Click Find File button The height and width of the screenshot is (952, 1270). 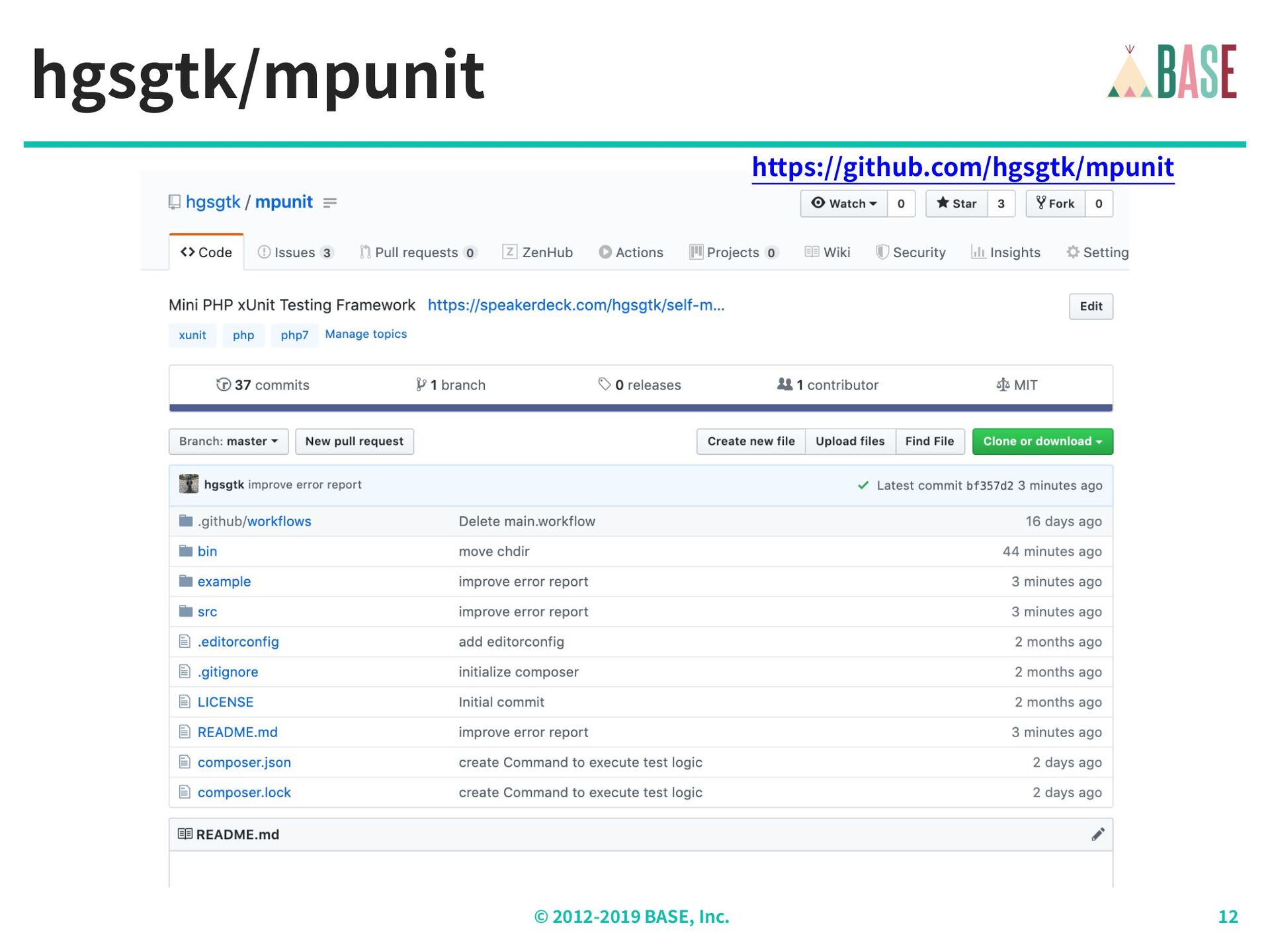[x=929, y=442]
